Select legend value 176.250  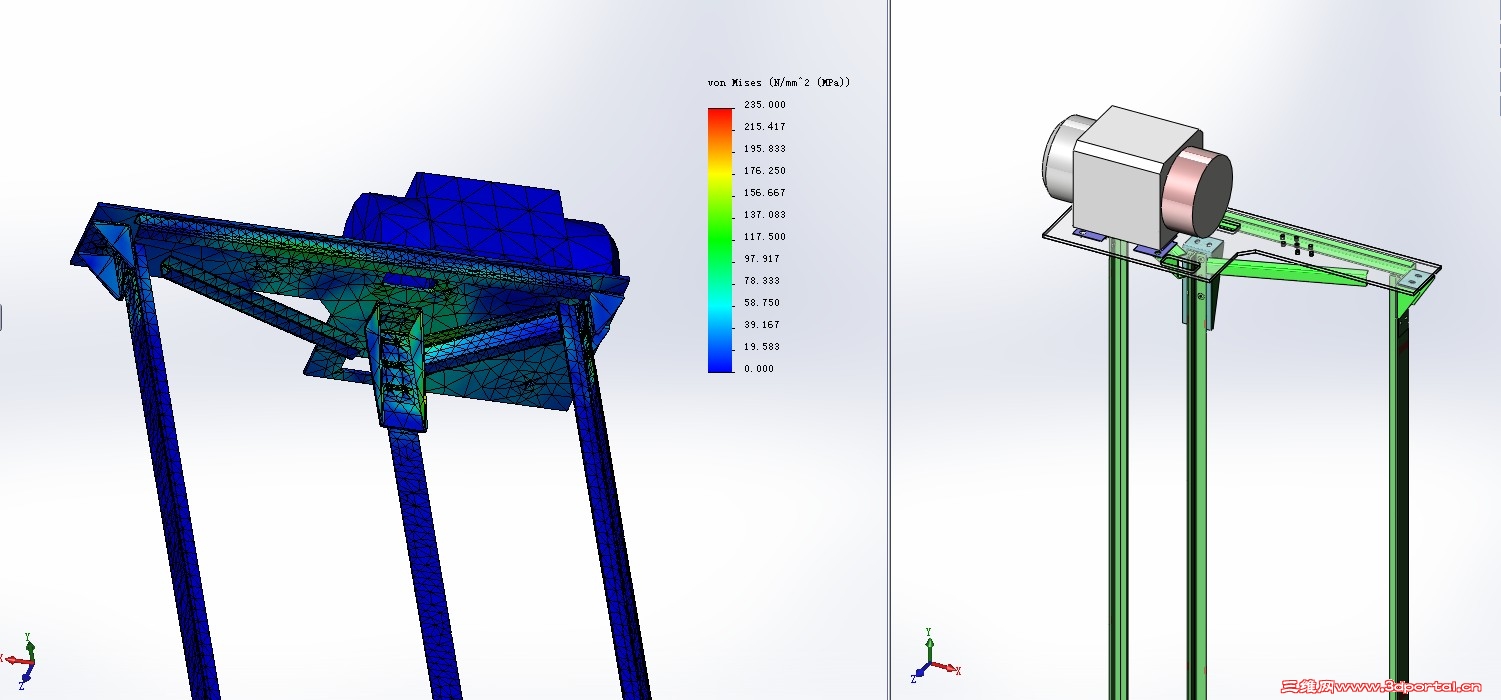(x=765, y=170)
